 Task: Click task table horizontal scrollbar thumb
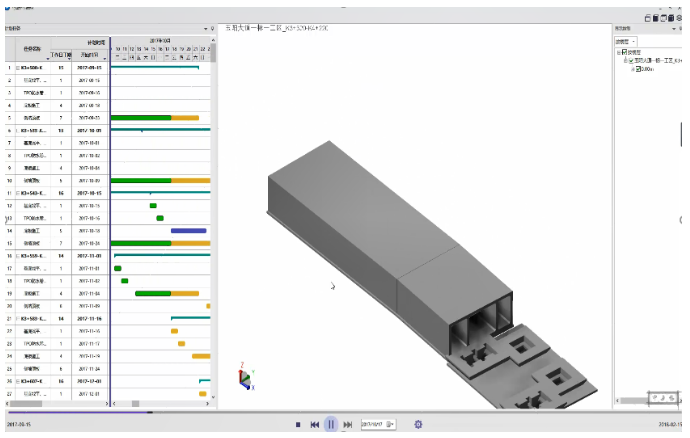click(26, 404)
